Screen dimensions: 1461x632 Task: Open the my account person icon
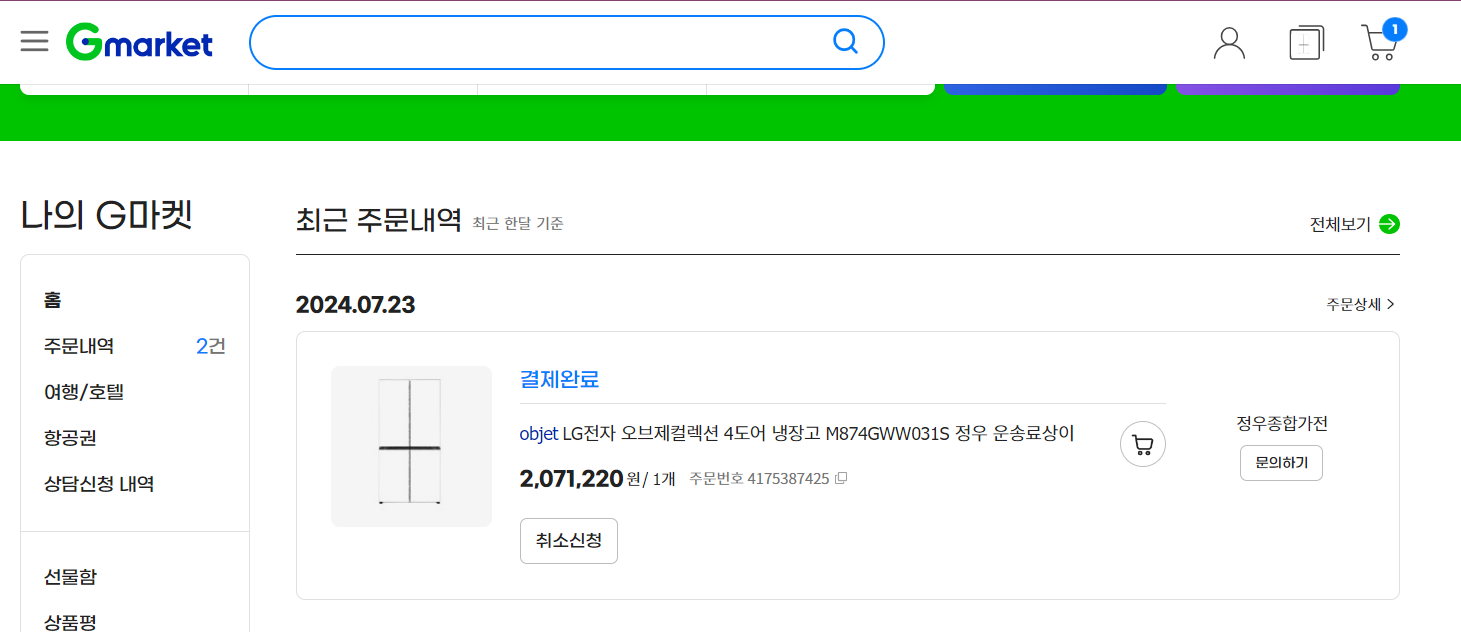[1229, 42]
